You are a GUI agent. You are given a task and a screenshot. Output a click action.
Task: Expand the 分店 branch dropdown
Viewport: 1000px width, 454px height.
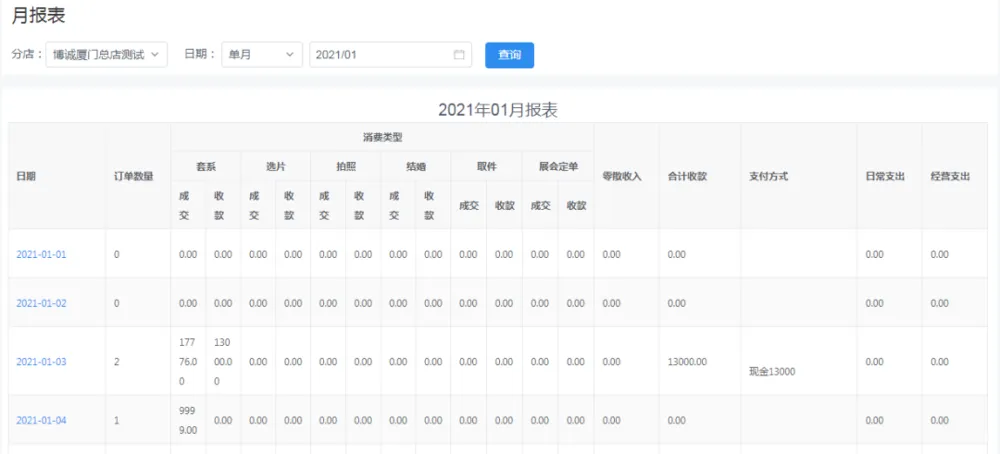[107, 55]
